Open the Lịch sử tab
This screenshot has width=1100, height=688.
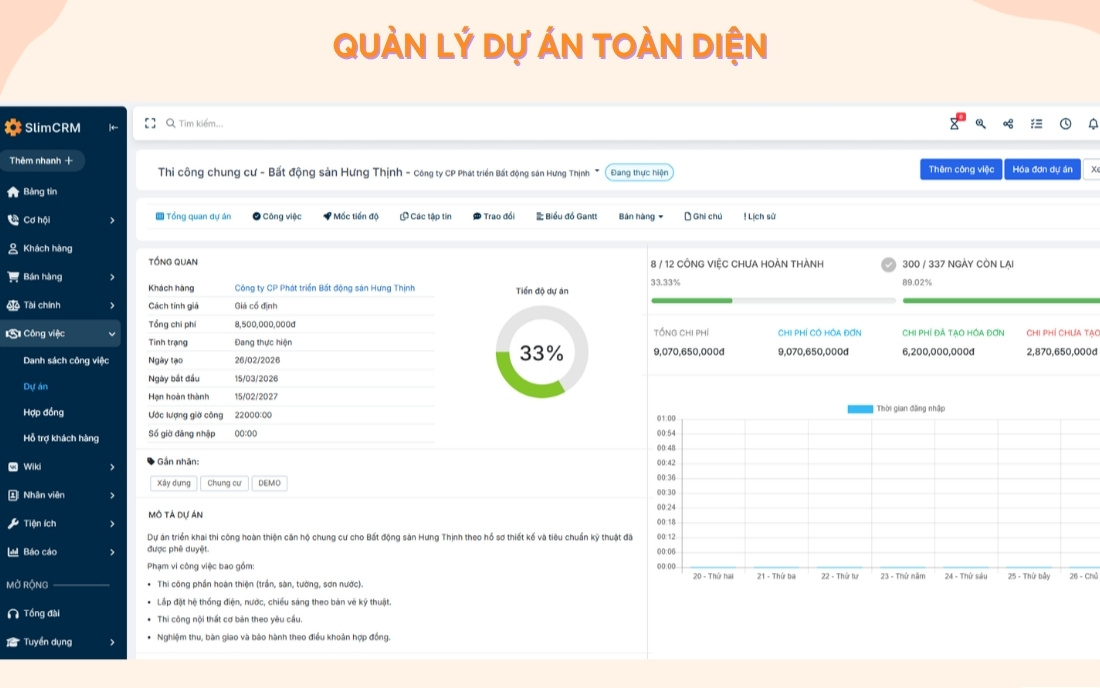pos(760,216)
